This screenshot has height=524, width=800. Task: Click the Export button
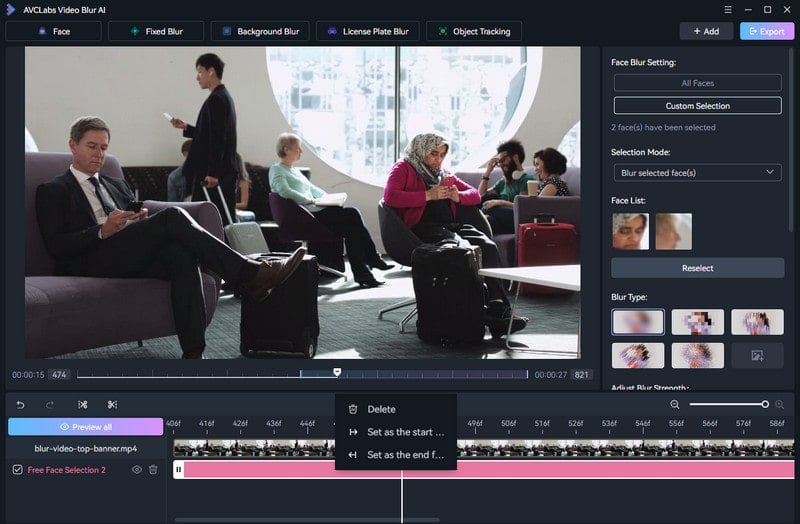[767, 31]
